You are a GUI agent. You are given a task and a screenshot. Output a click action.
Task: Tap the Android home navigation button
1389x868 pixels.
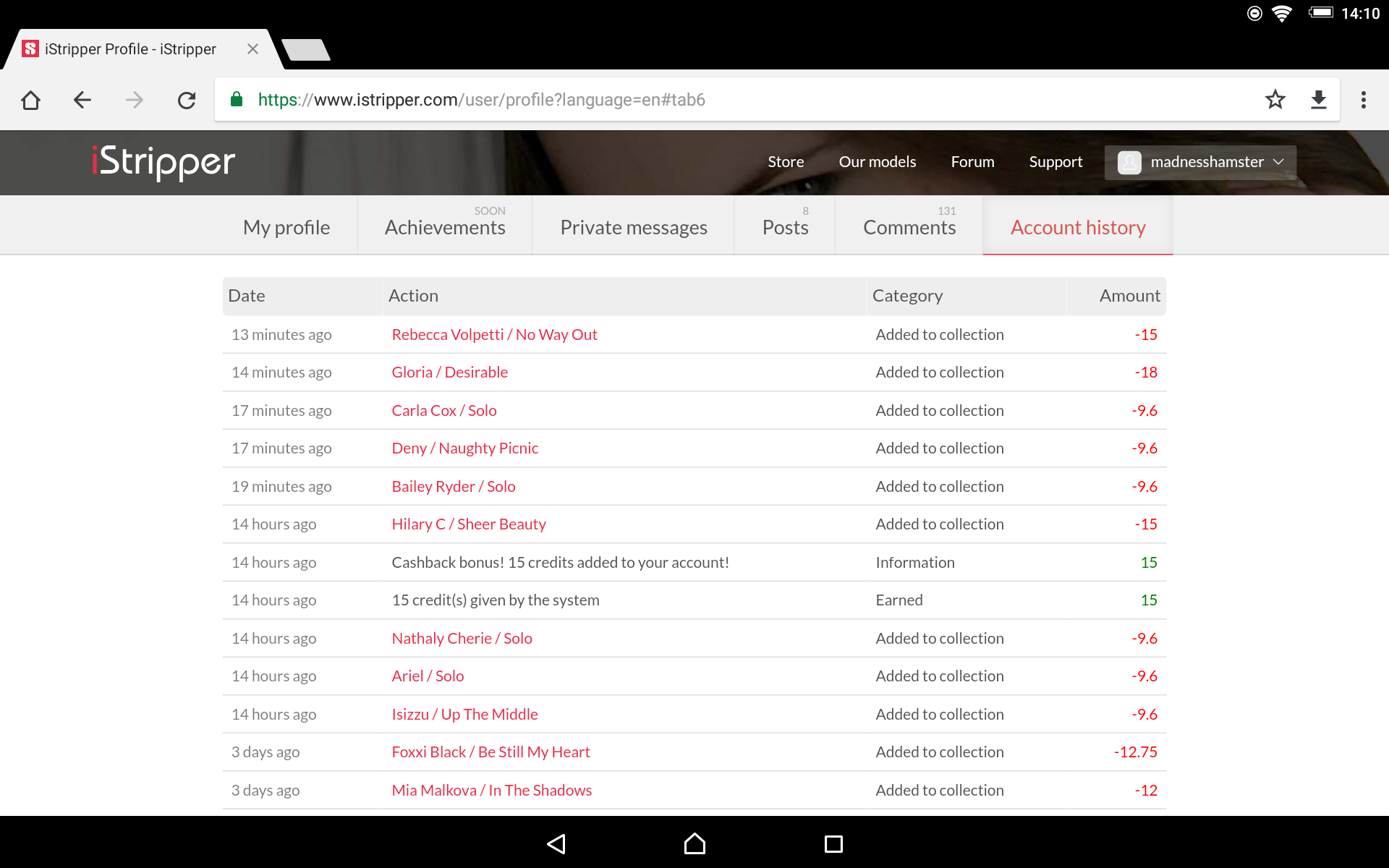click(x=694, y=843)
